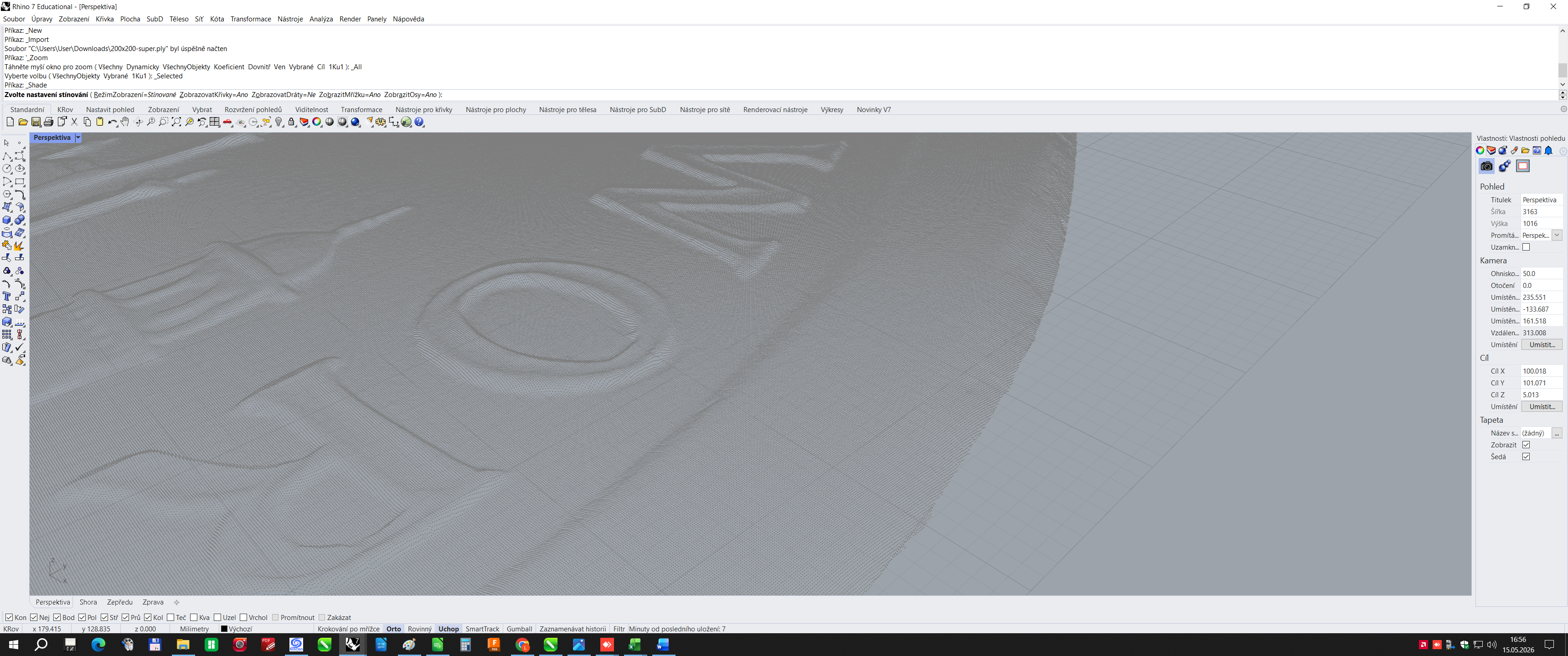
Task: Enable the Kva osnap checkbox
Action: click(x=194, y=618)
